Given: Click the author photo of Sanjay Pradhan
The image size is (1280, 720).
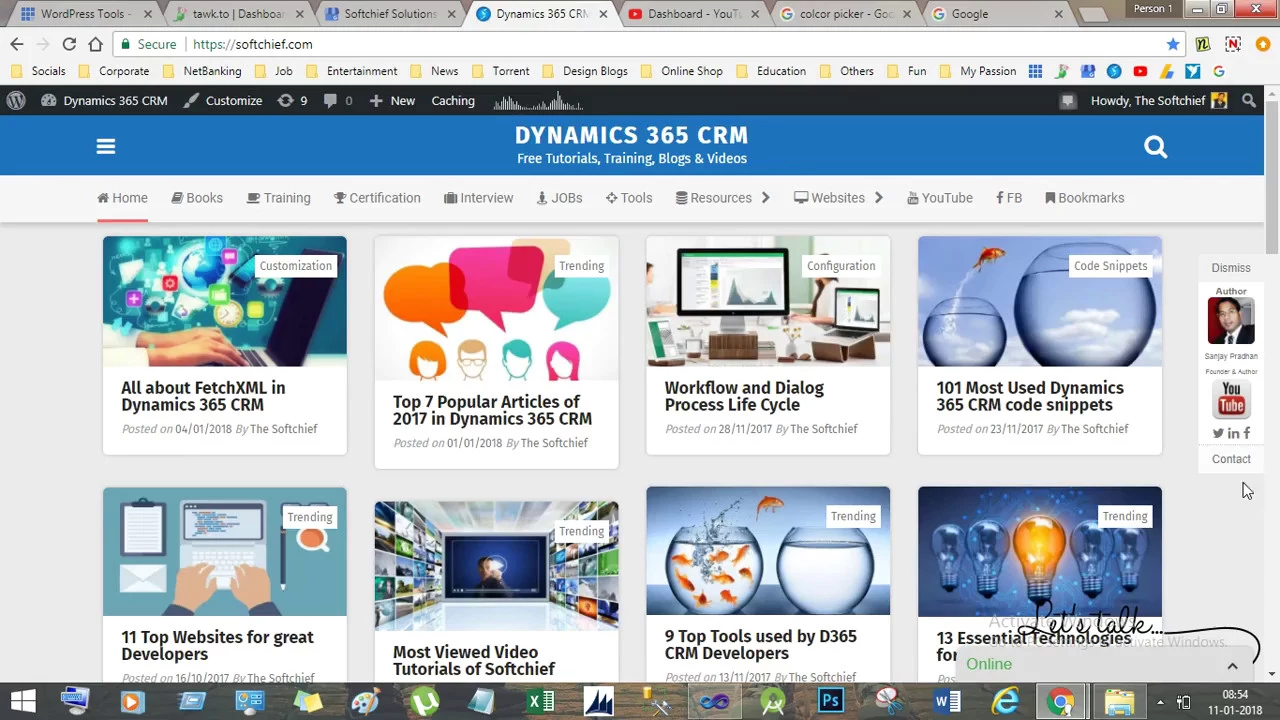Looking at the screenshot, I should [x=1231, y=321].
